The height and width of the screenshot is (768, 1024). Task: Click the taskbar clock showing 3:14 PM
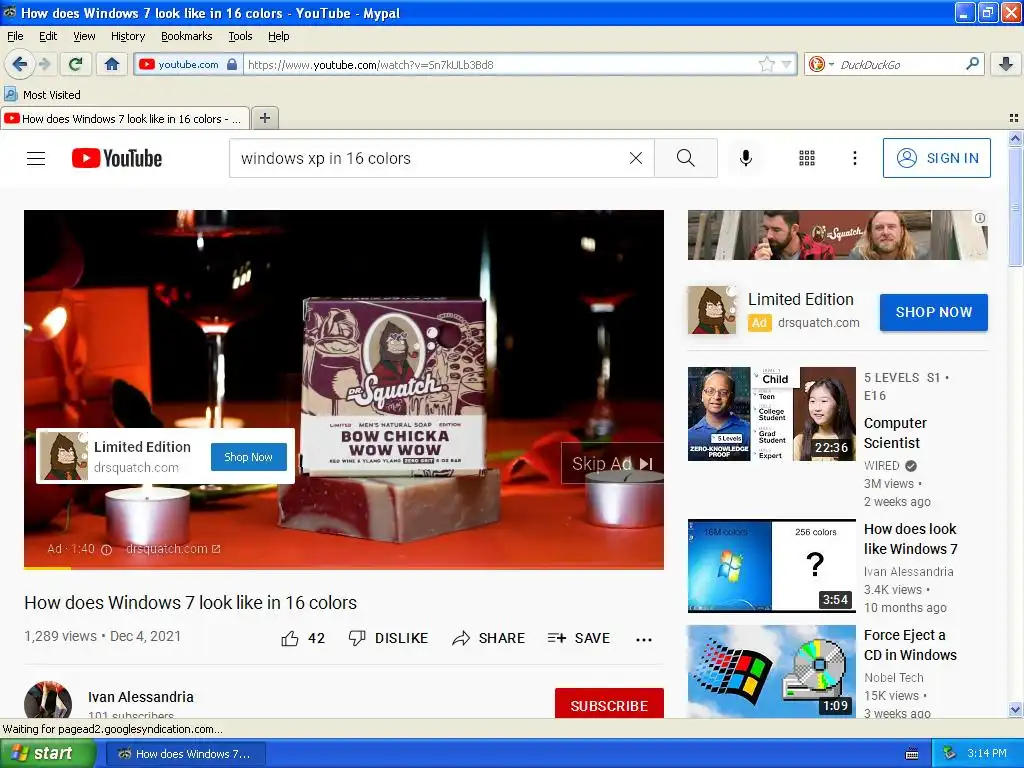tap(987, 754)
